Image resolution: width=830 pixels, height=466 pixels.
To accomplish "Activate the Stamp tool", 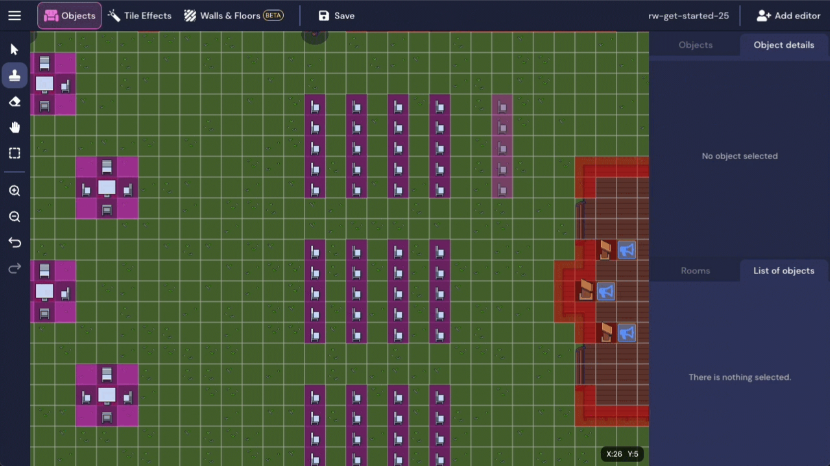I will (14, 75).
